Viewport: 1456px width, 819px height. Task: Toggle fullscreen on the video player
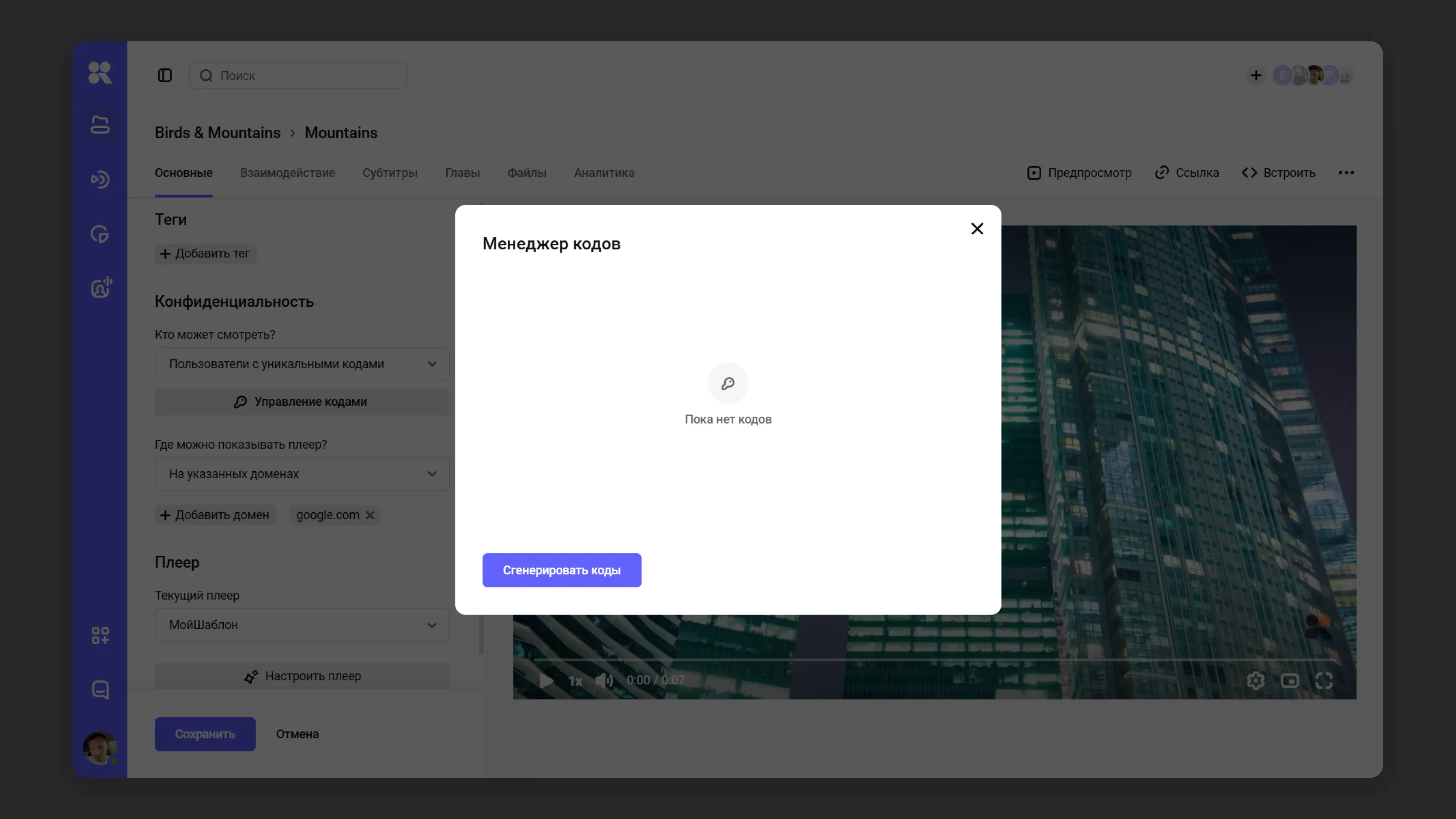pyautogui.click(x=1324, y=680)
